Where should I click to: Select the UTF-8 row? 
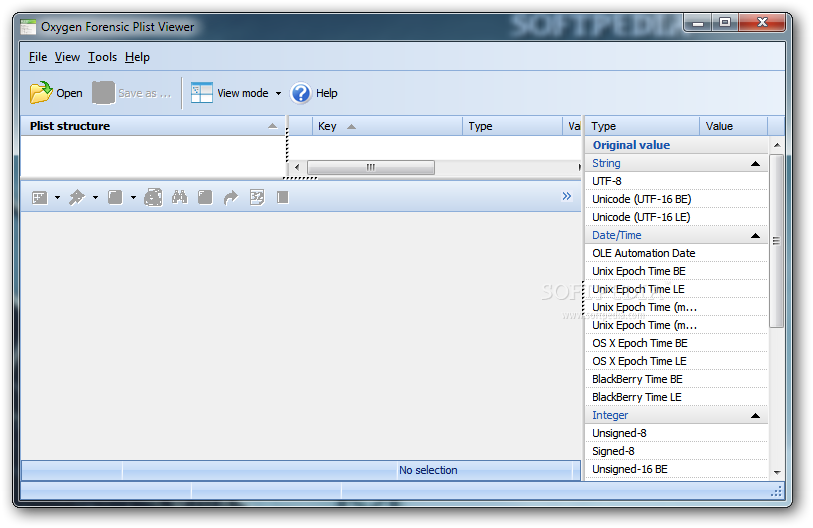click(x=677, y=181)
